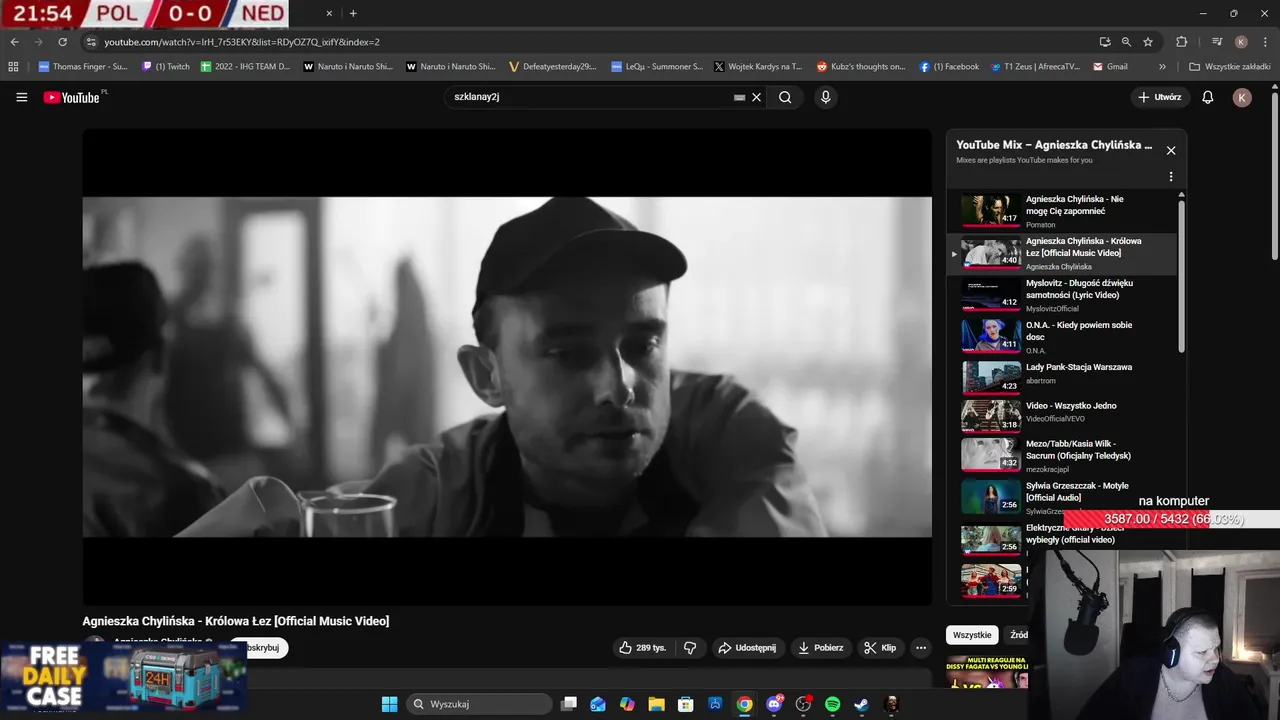Open more actions ellipsis under video
Viewport: 1280px width, 720px height.
(x=921, y=648)
